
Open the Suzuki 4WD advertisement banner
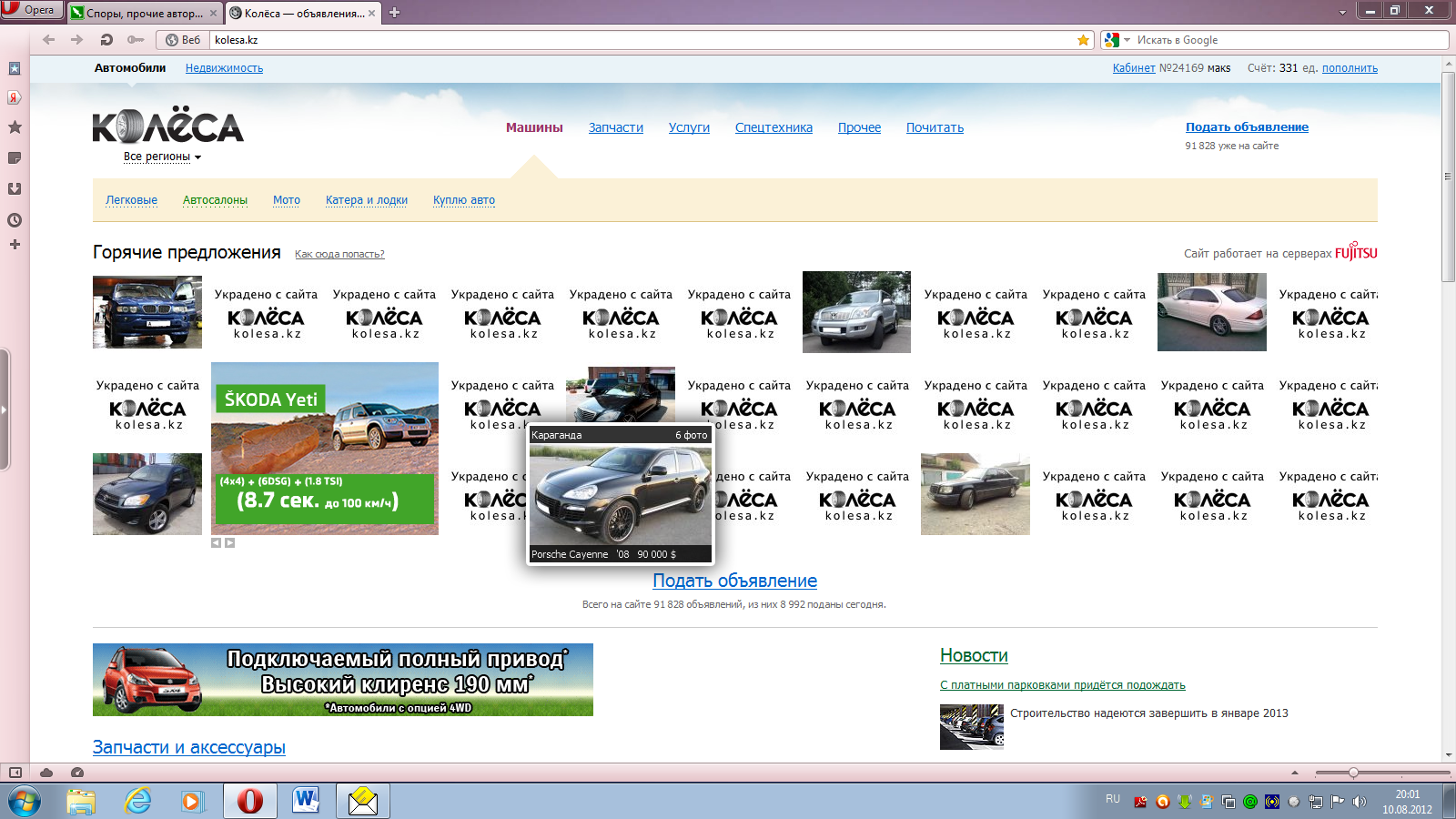[343, 680]
